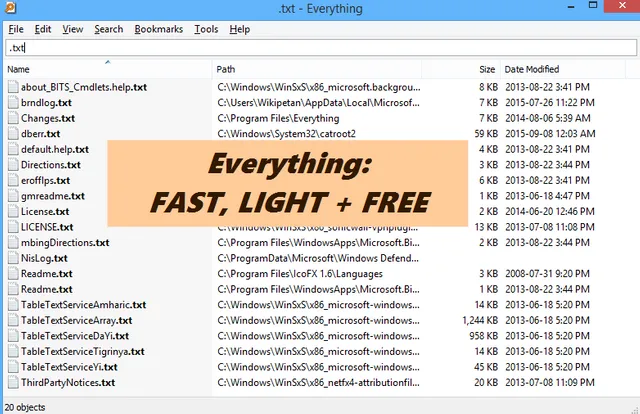
Task: Click file icon of TableTextServiceArray.txt
Action: tap(13, 320)
